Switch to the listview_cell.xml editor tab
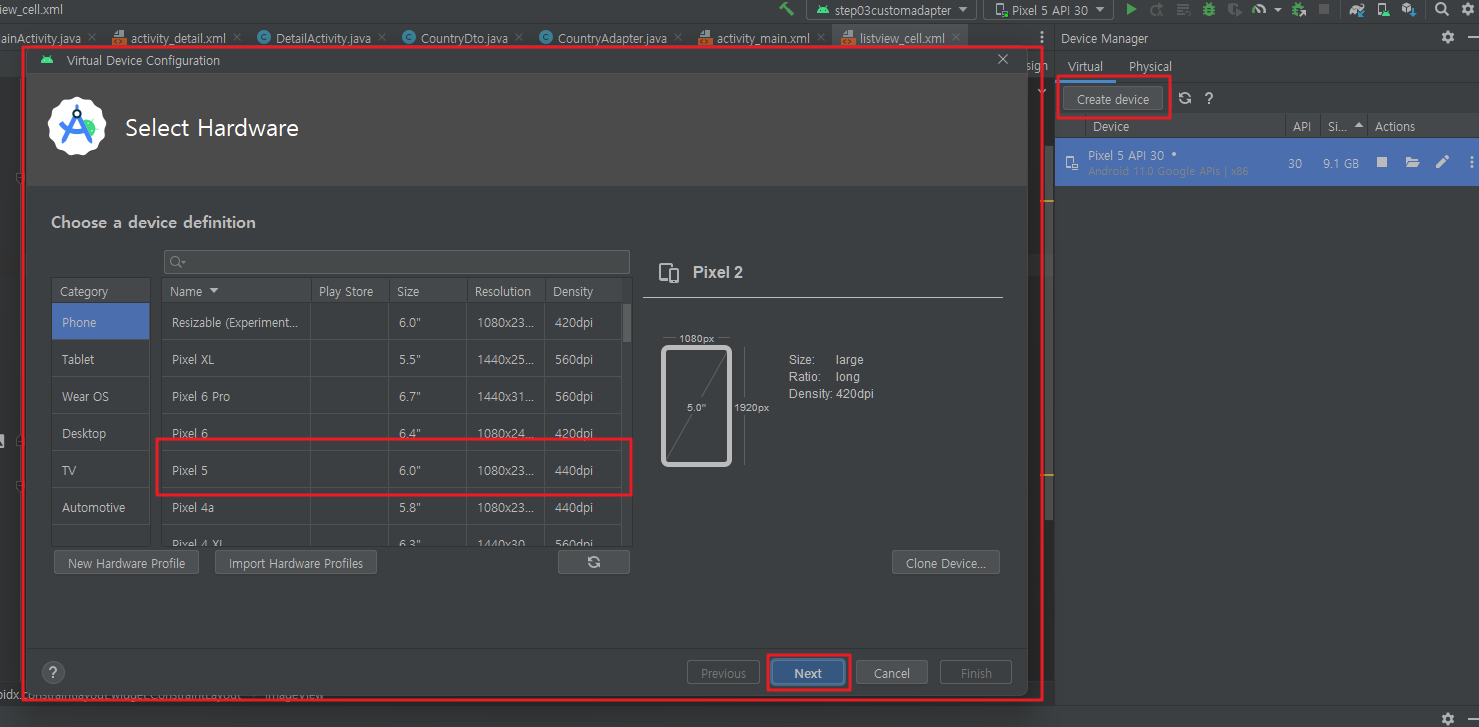Viewport: 1479px width, 727px height. click(901, 38)
